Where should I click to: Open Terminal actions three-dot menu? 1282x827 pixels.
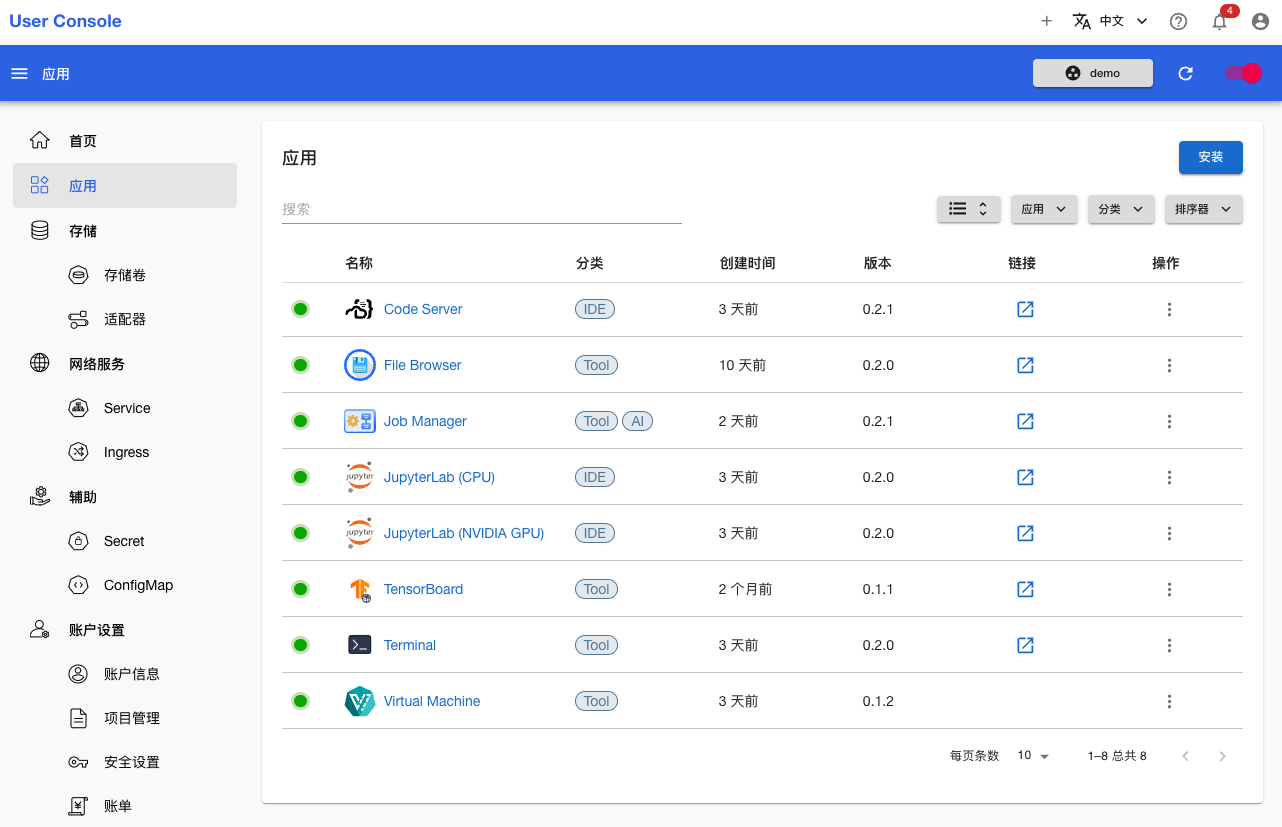pyautogui.click(x=1169, y=645)
